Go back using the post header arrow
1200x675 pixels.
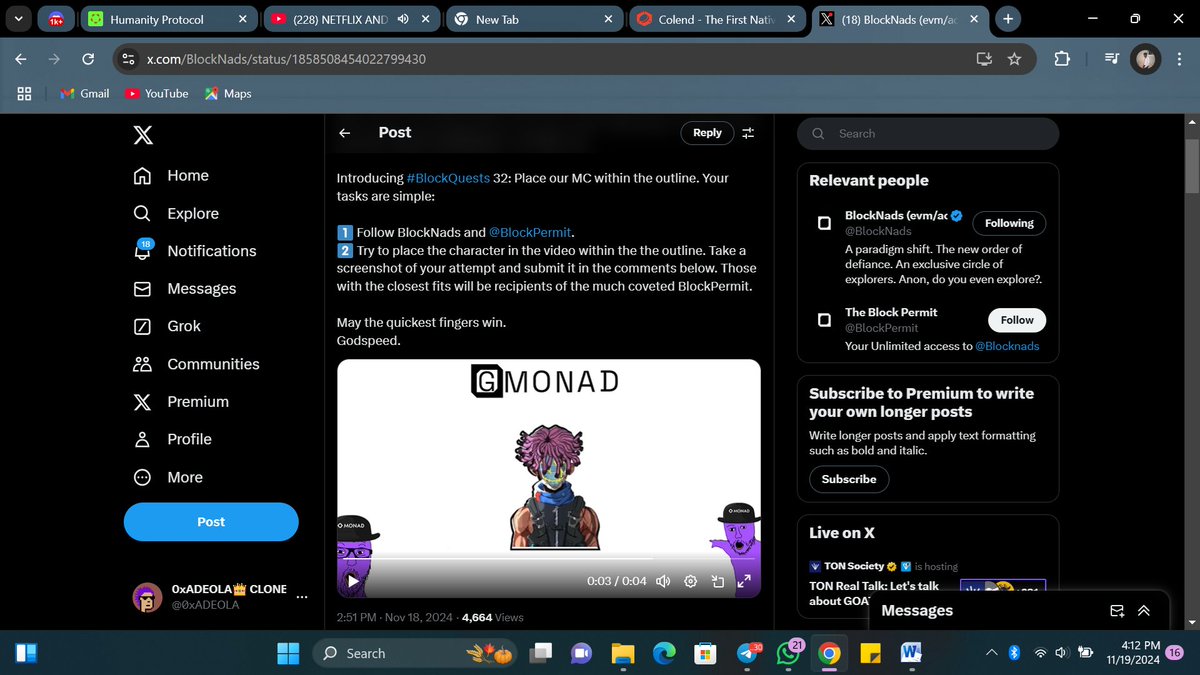click(x=344, y=133)
